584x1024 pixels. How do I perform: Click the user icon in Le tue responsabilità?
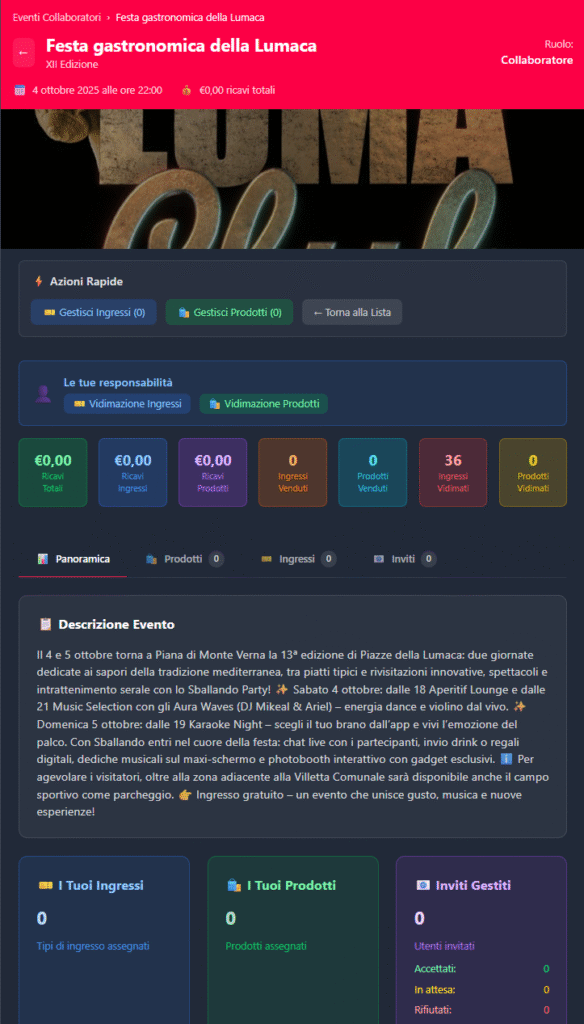(x=43, y=394)
